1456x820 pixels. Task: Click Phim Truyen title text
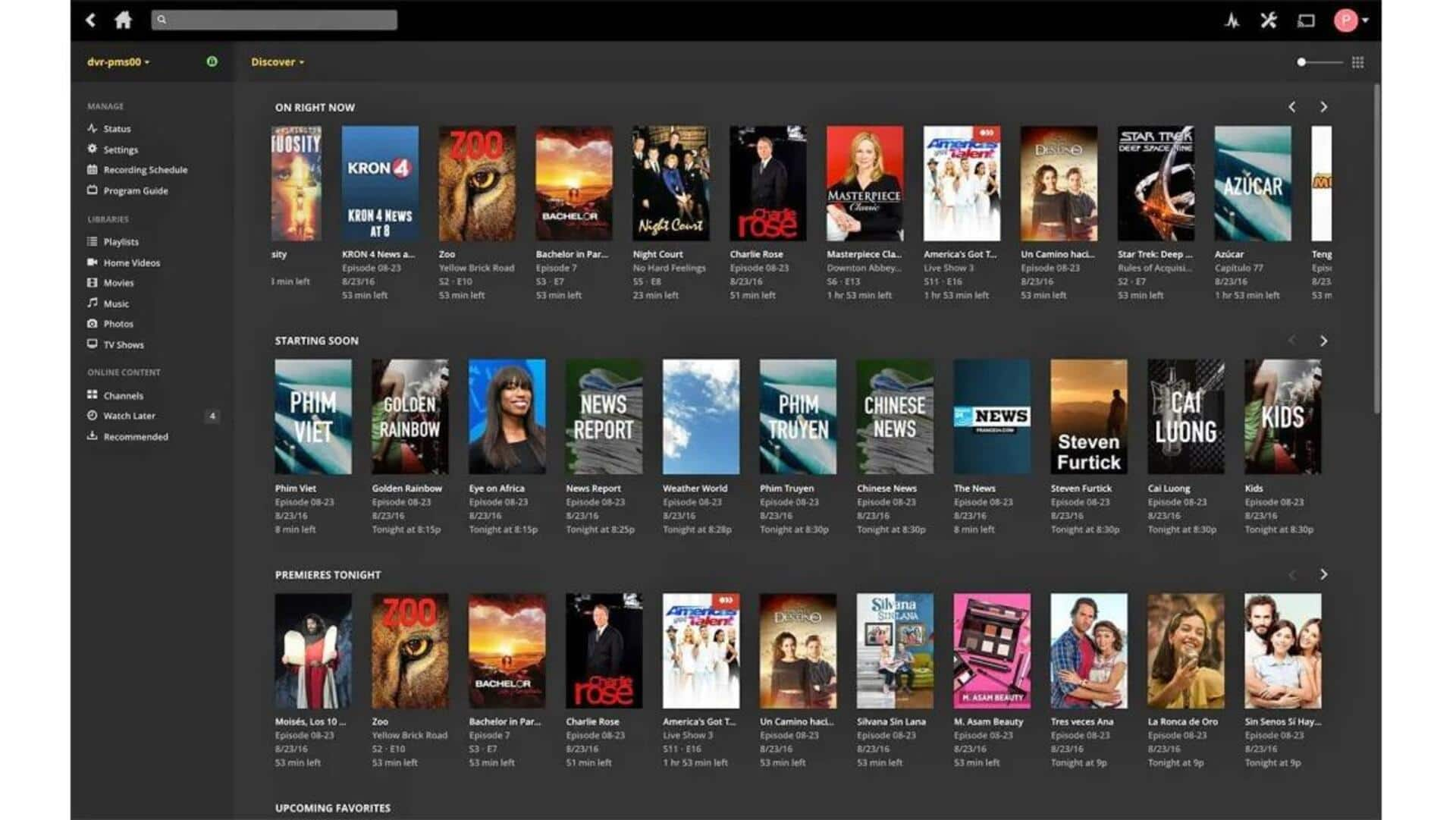pyautogui.click(x=786, y=489)
